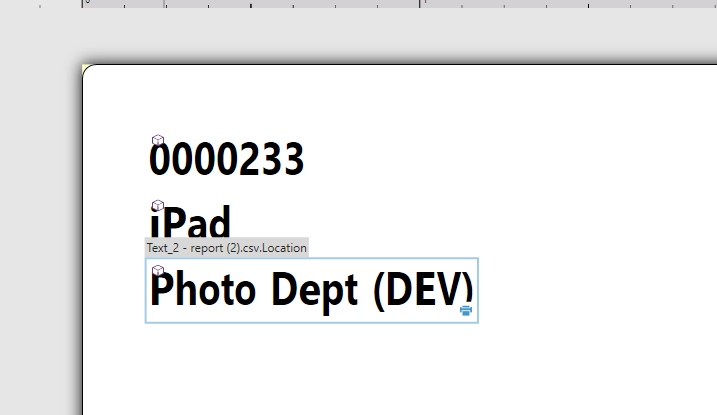Click the Text_2 - report (2).csv.Location tooltip label

coord(227,248)
